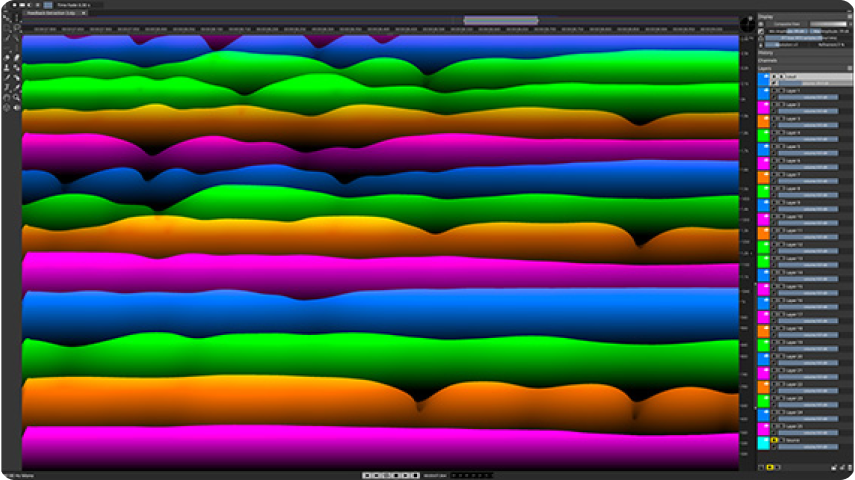Viewport: 855px width, 480px height.
Task: Click the green color swatch of Layer 23
Action: pos(763,399)
